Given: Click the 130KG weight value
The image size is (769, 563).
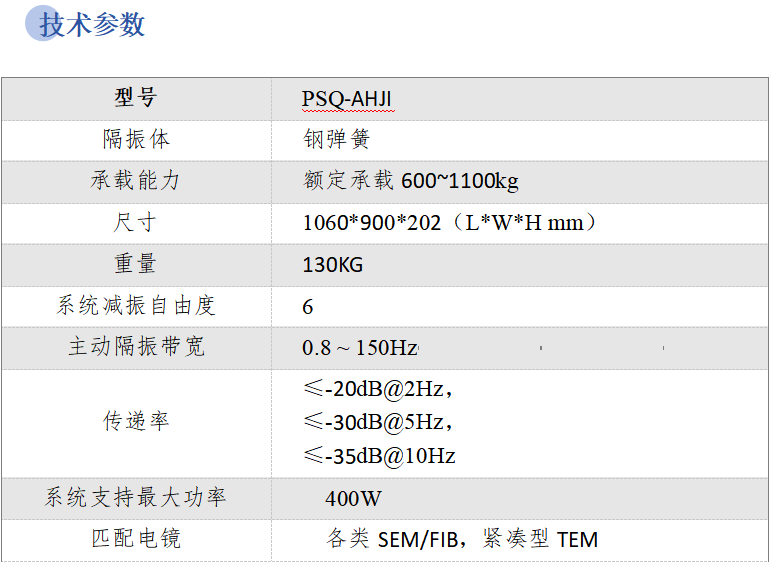Looking at the screenshot, I should (332, 265).
